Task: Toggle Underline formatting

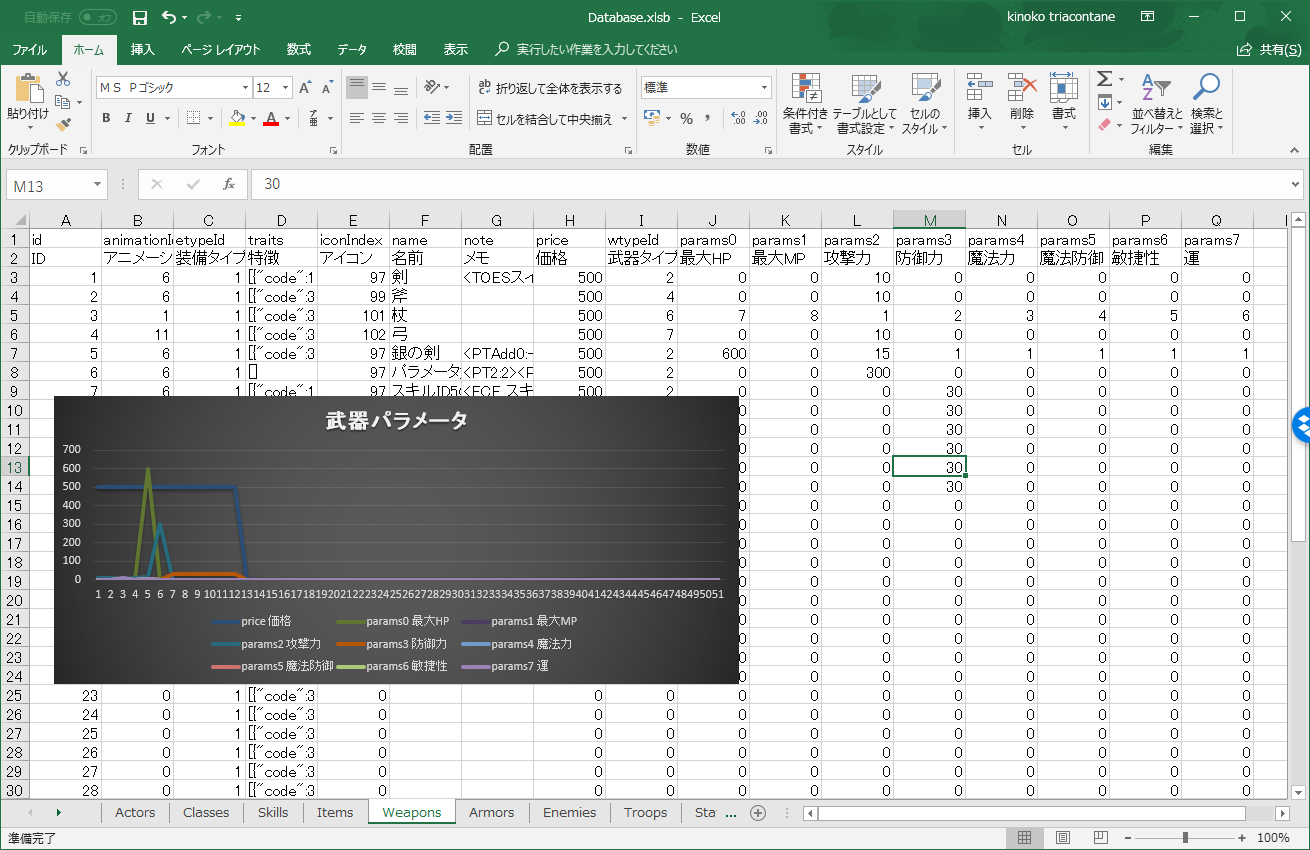Action: (x=150, y=118)
